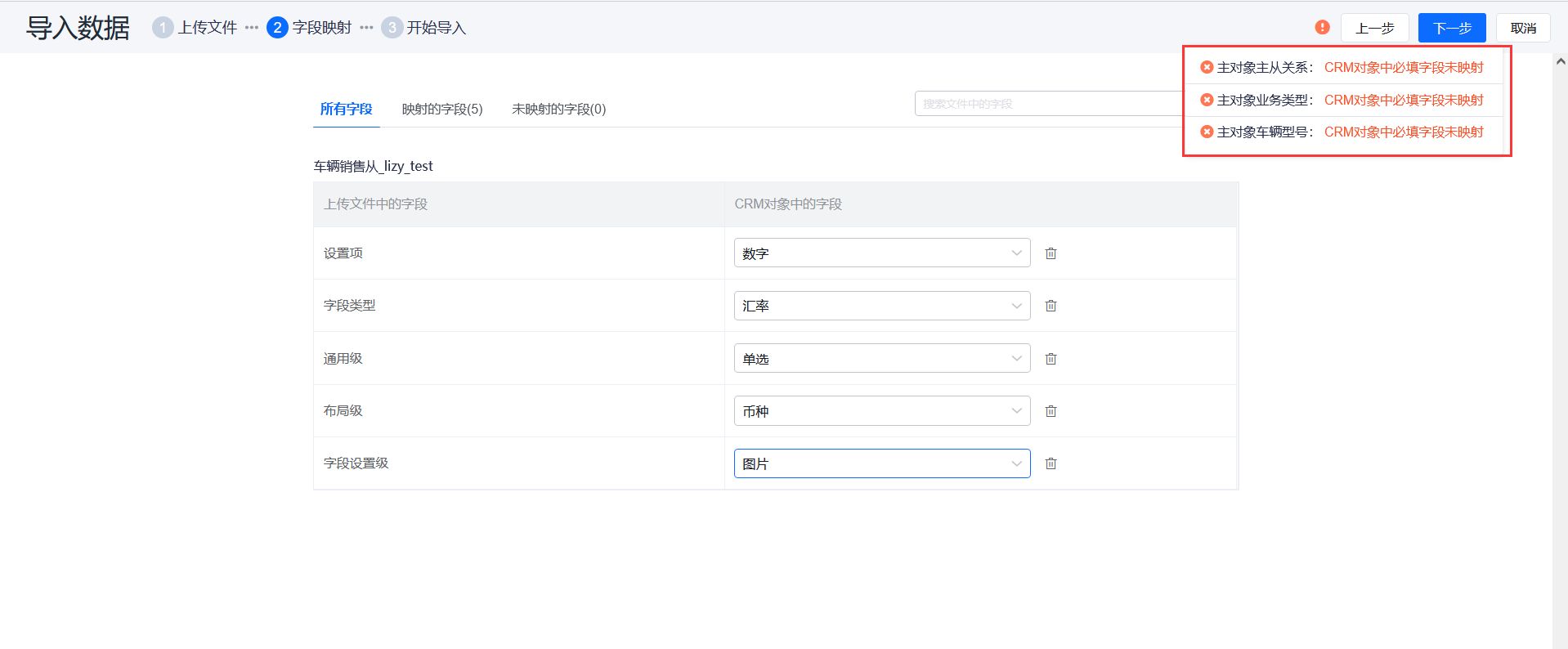Remove the 布局级 mapping row
The height and width of the screenshot is (649, 1568).
pyautogui.click(x=1051, y=411)
